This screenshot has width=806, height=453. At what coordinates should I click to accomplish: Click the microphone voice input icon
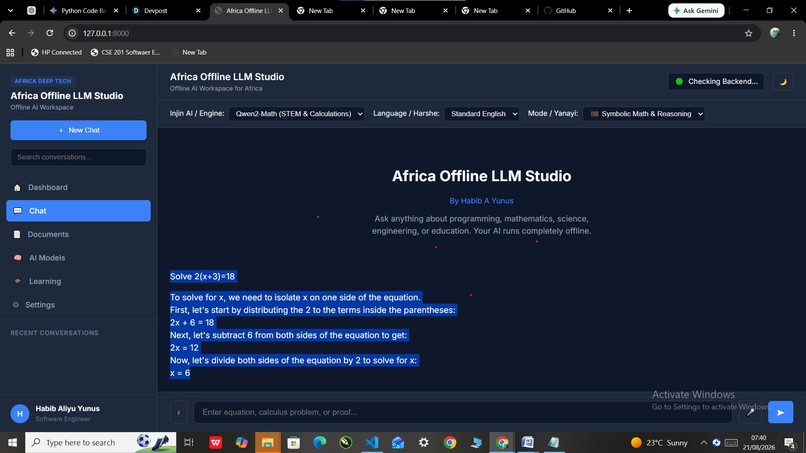click(x=750, y=412)
